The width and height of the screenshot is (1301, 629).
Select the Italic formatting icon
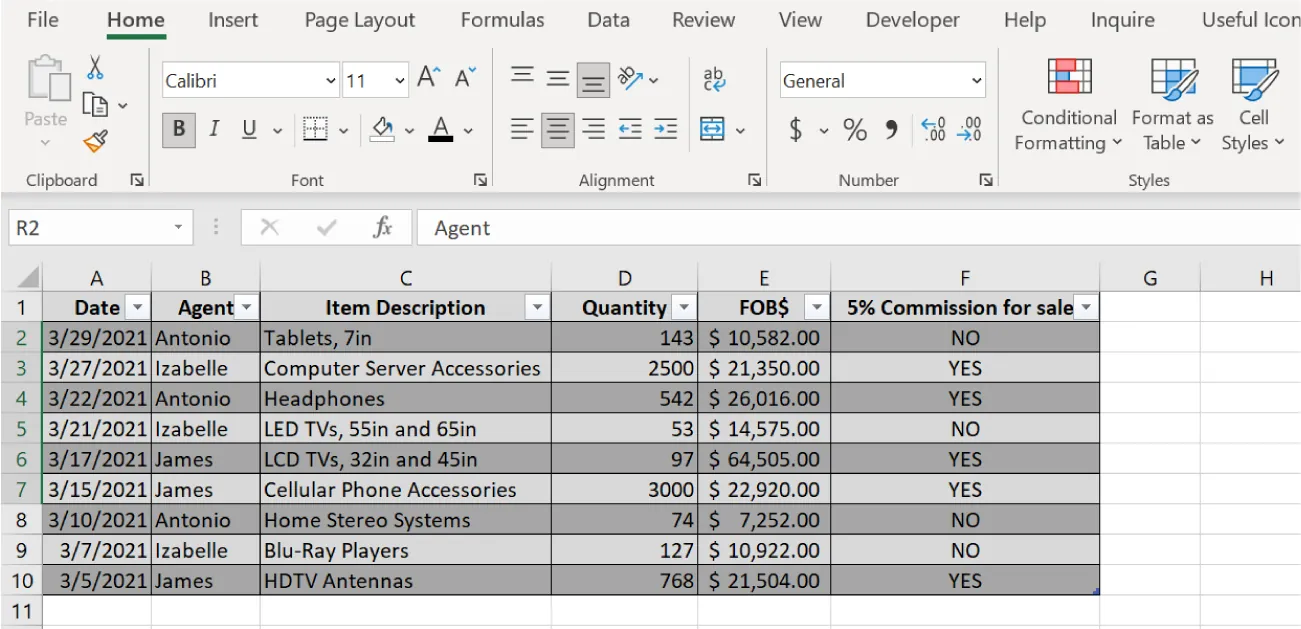[213, 130]
